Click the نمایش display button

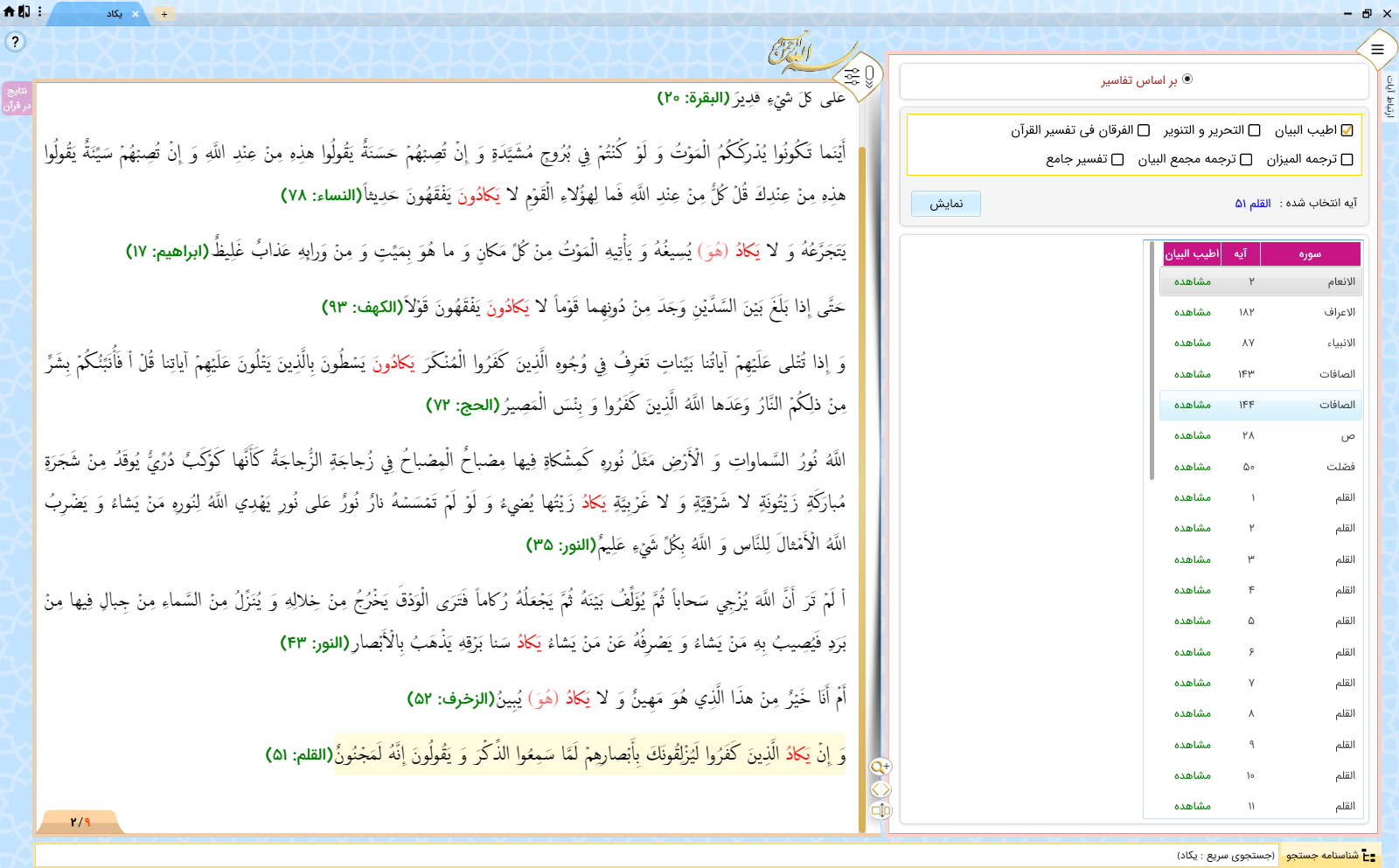(x=945, y=204)
